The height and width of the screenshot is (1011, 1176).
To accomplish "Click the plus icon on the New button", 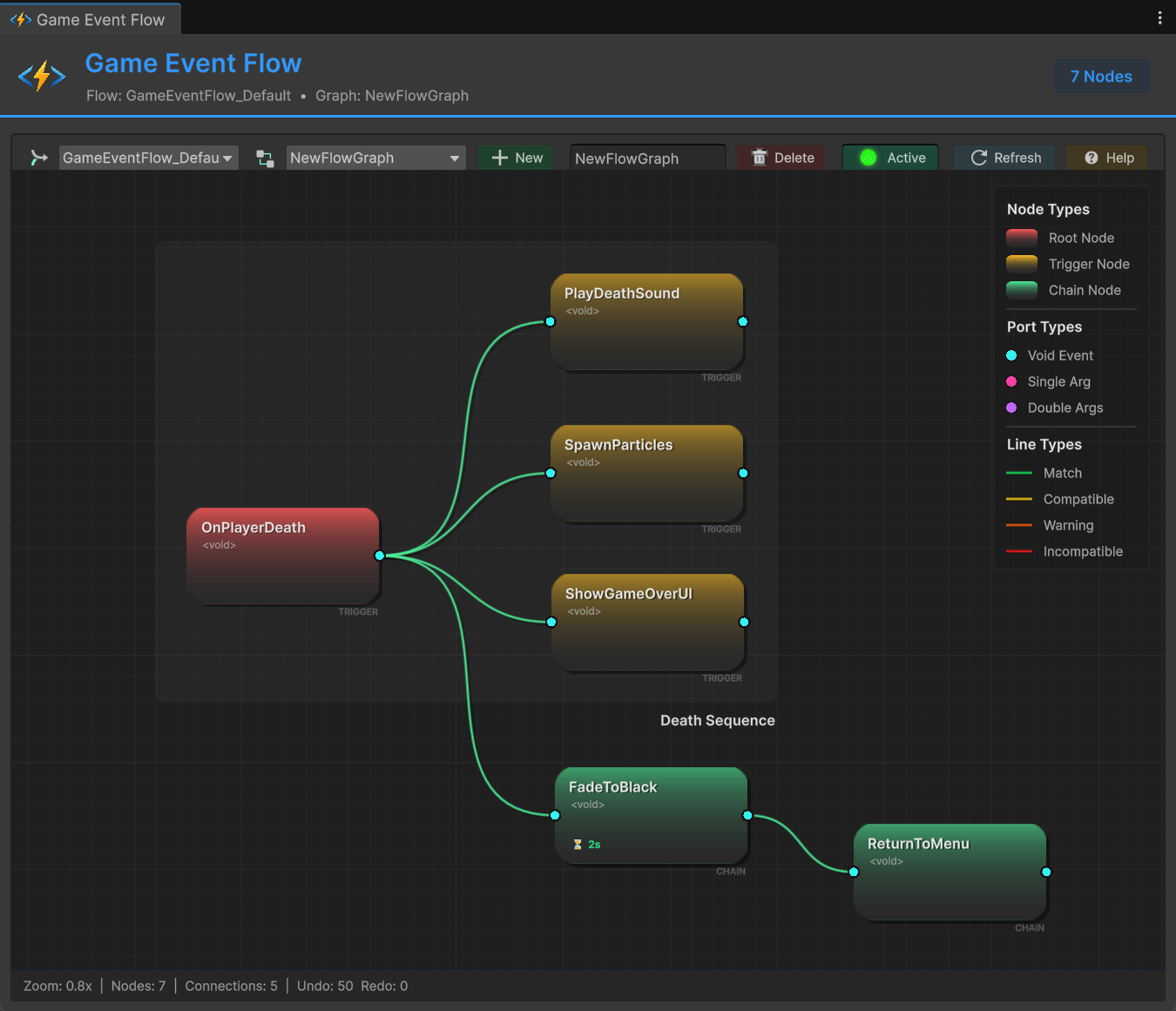I will [x=498, y=158].
